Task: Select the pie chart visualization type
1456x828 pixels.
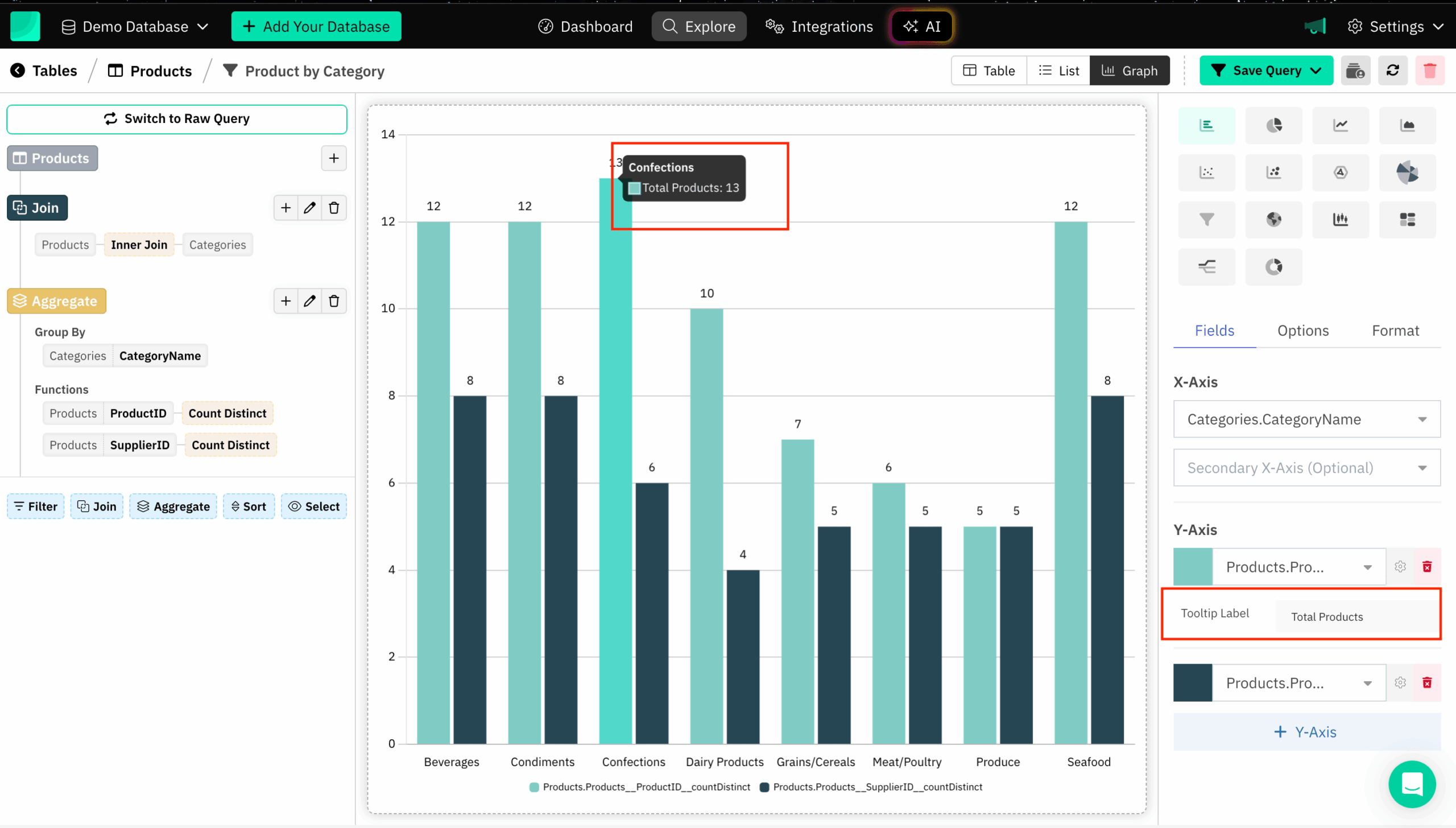Action: 1273,125
